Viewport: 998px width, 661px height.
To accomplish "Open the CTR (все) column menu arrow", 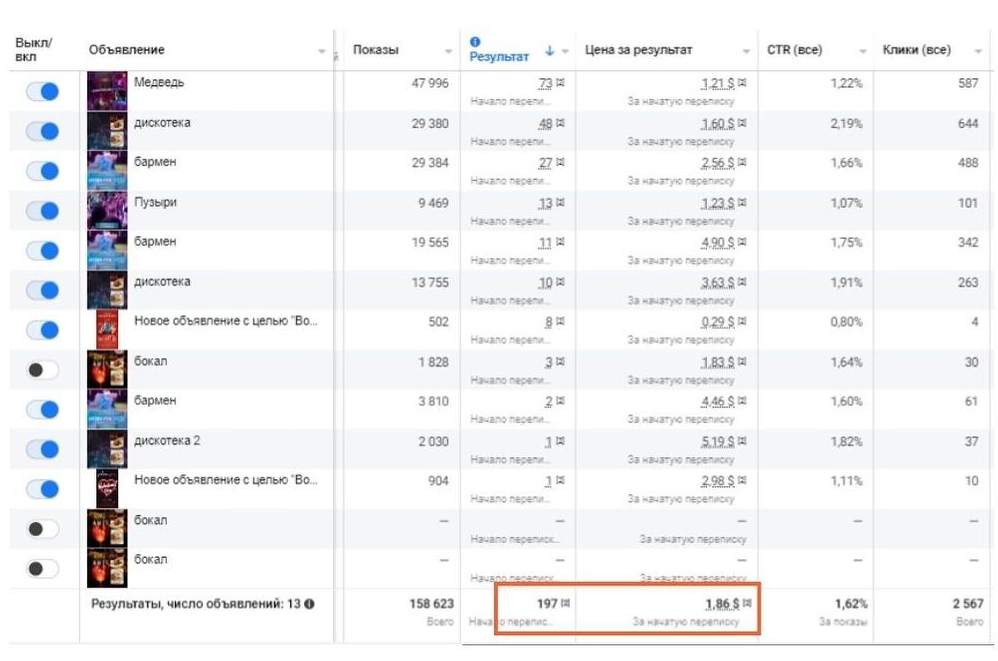I will 862,51.
